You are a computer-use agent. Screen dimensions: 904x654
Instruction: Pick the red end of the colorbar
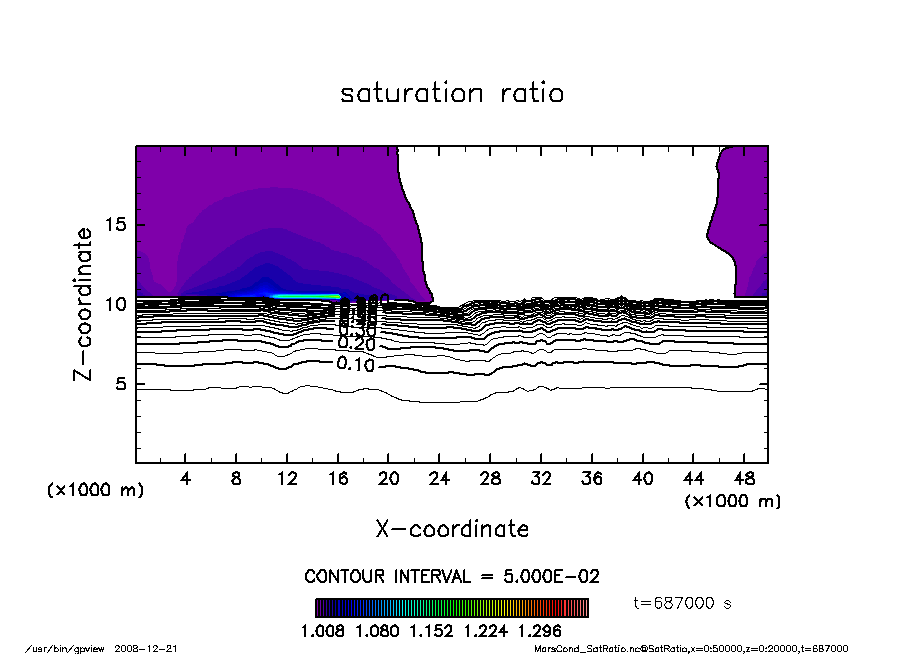coord(581,608)
